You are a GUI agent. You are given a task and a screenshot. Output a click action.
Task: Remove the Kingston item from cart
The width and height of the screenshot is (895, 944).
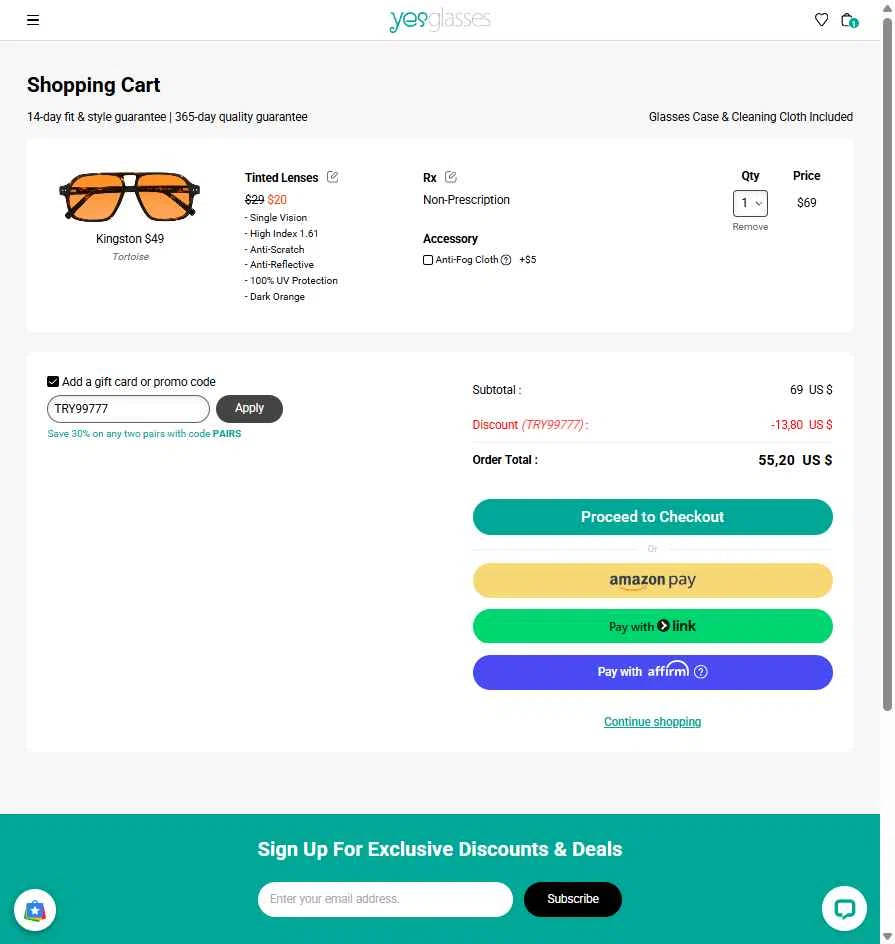(x=750, y=227)
